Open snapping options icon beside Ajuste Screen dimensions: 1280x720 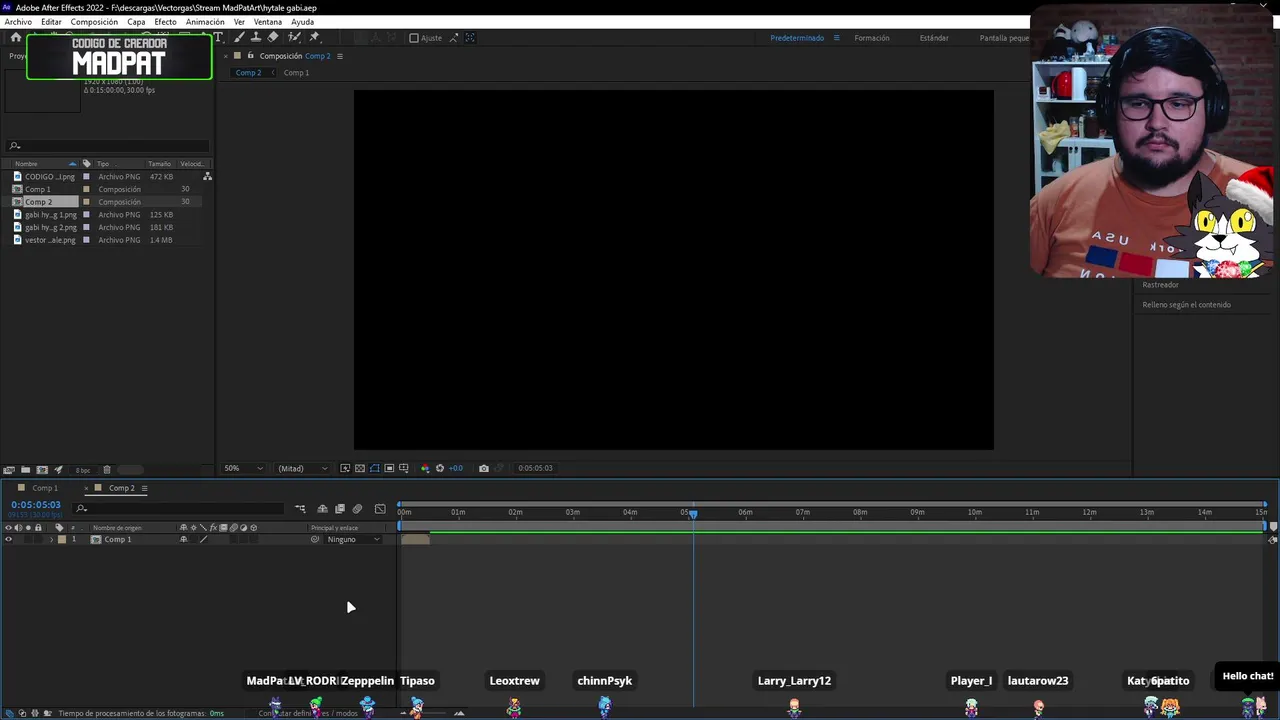point(453,38)
